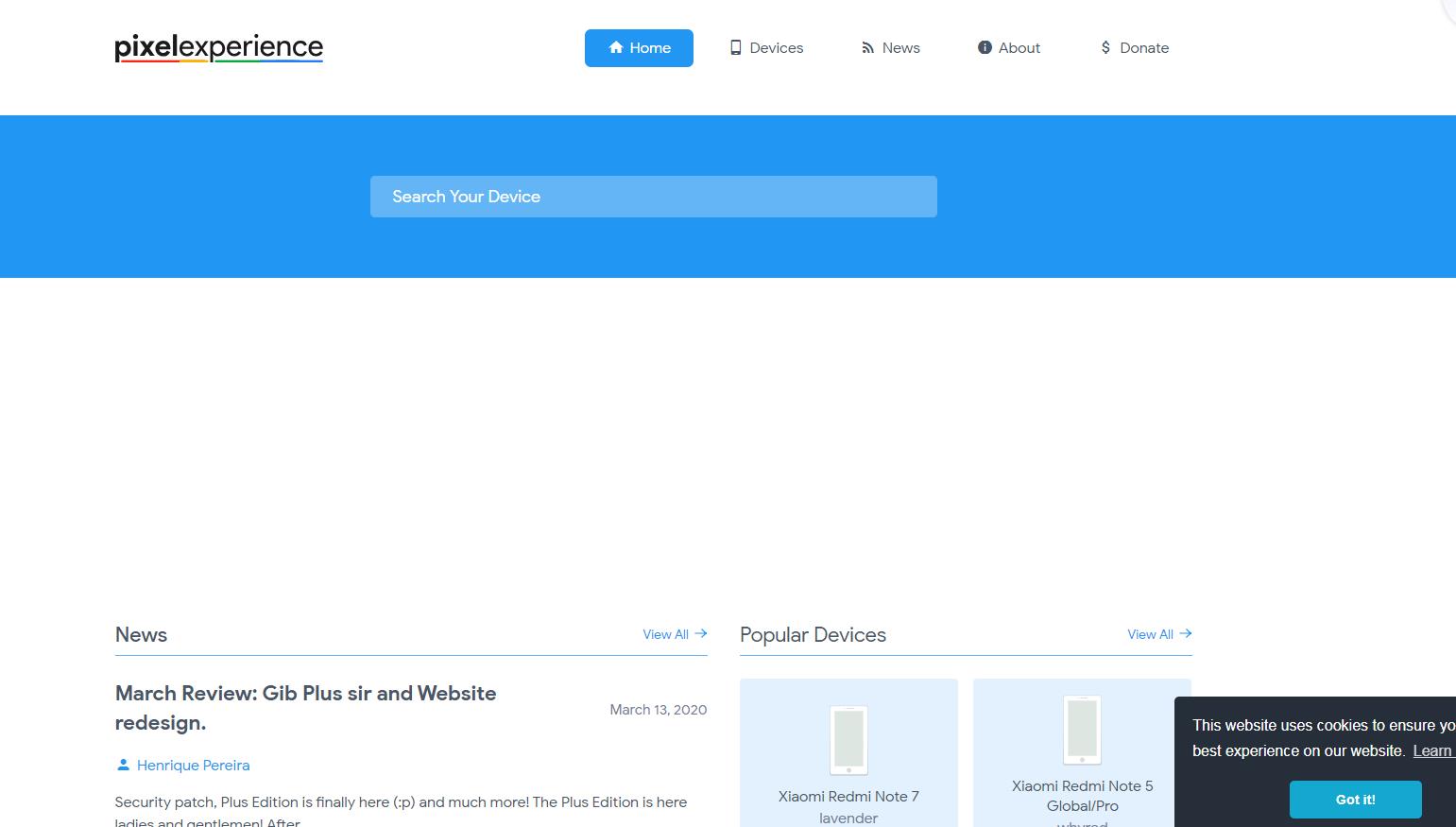Image resolution: width=1456 pixels, height=827 pixels.
Task: Click the March 13, 2020 date
Action: pos(659,710)
